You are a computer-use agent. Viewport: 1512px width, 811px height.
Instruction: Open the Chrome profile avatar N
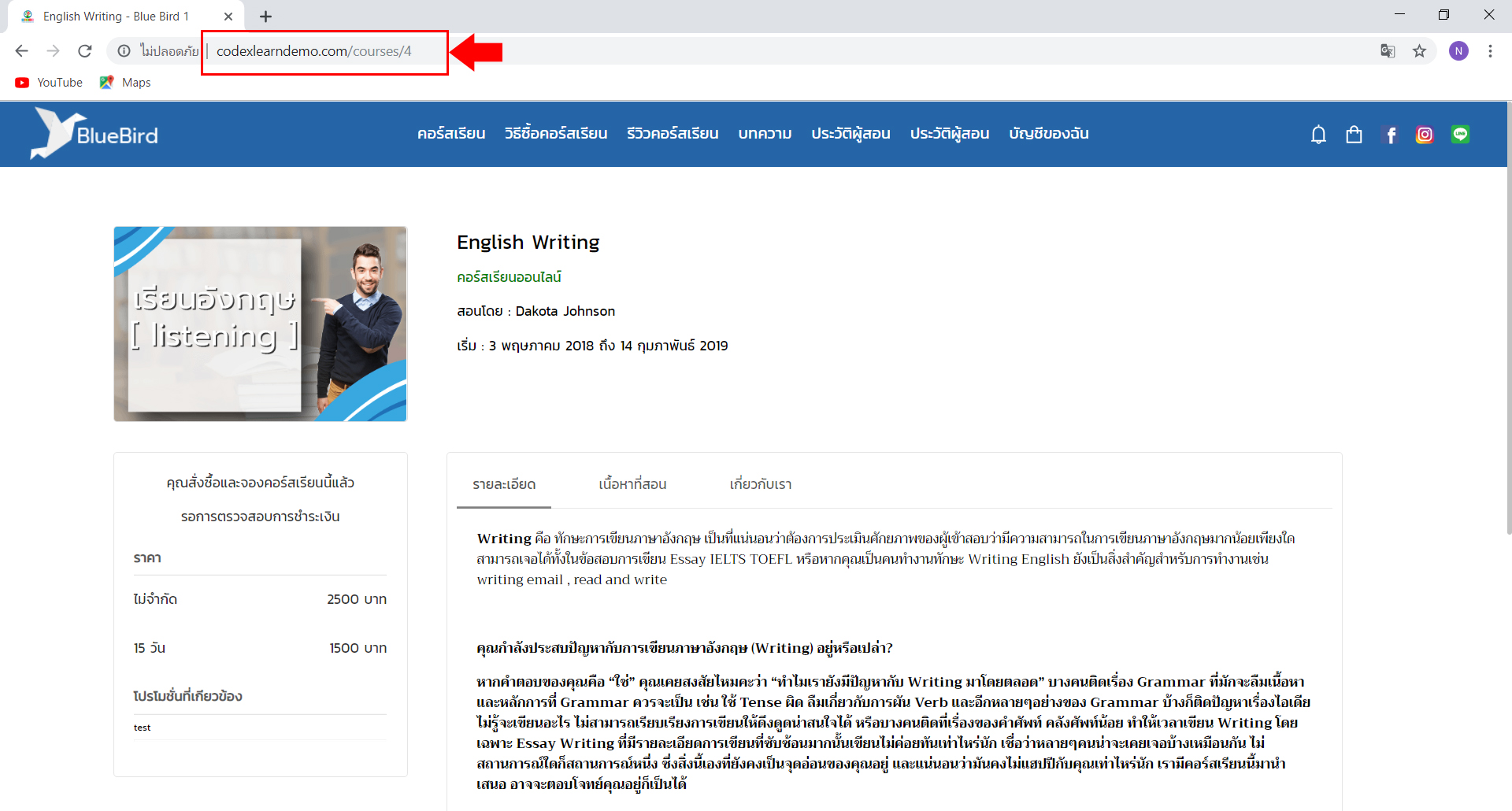point(1458,51)
